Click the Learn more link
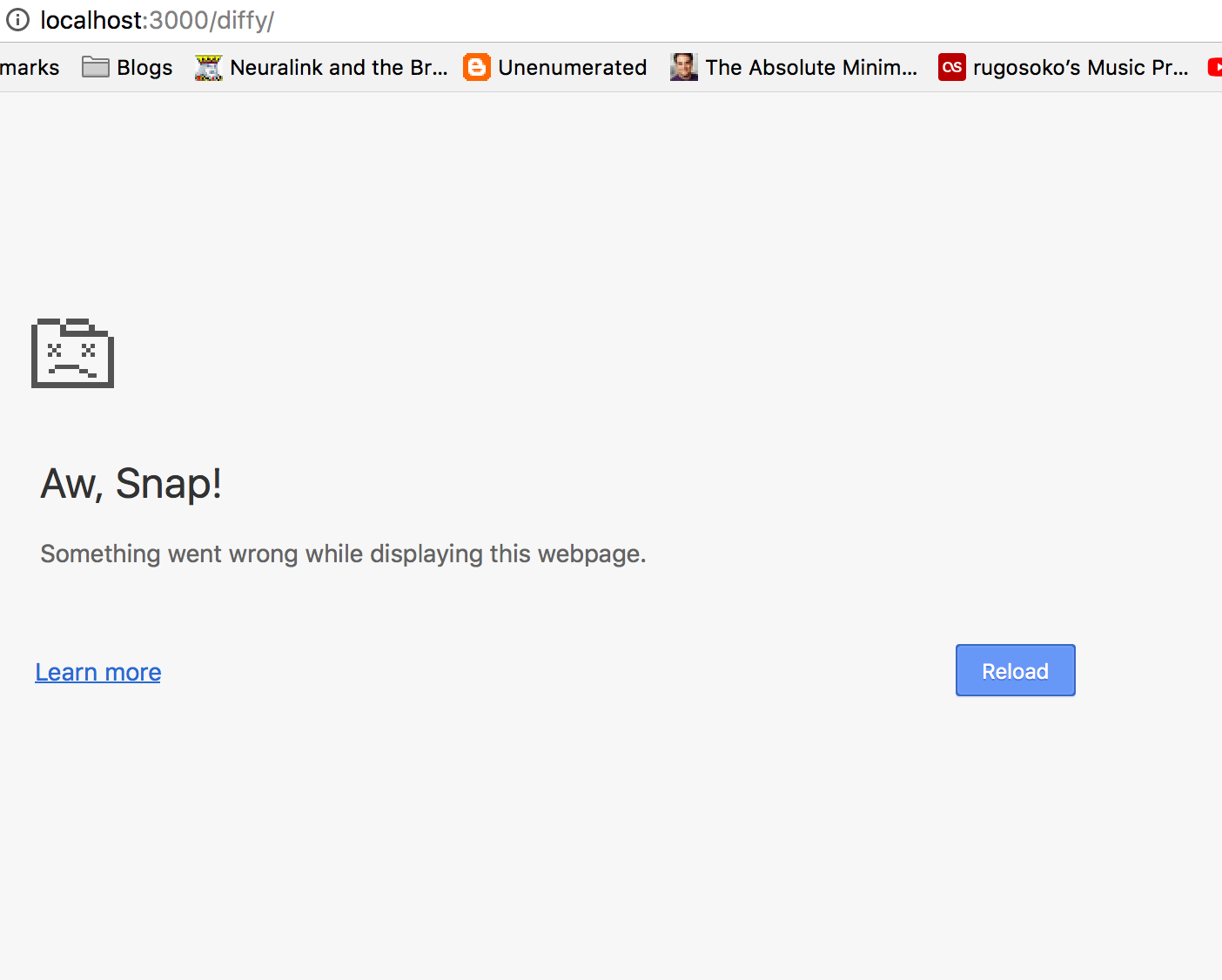This screenshot has width=1222, height=980. click(x=98, y=672)
